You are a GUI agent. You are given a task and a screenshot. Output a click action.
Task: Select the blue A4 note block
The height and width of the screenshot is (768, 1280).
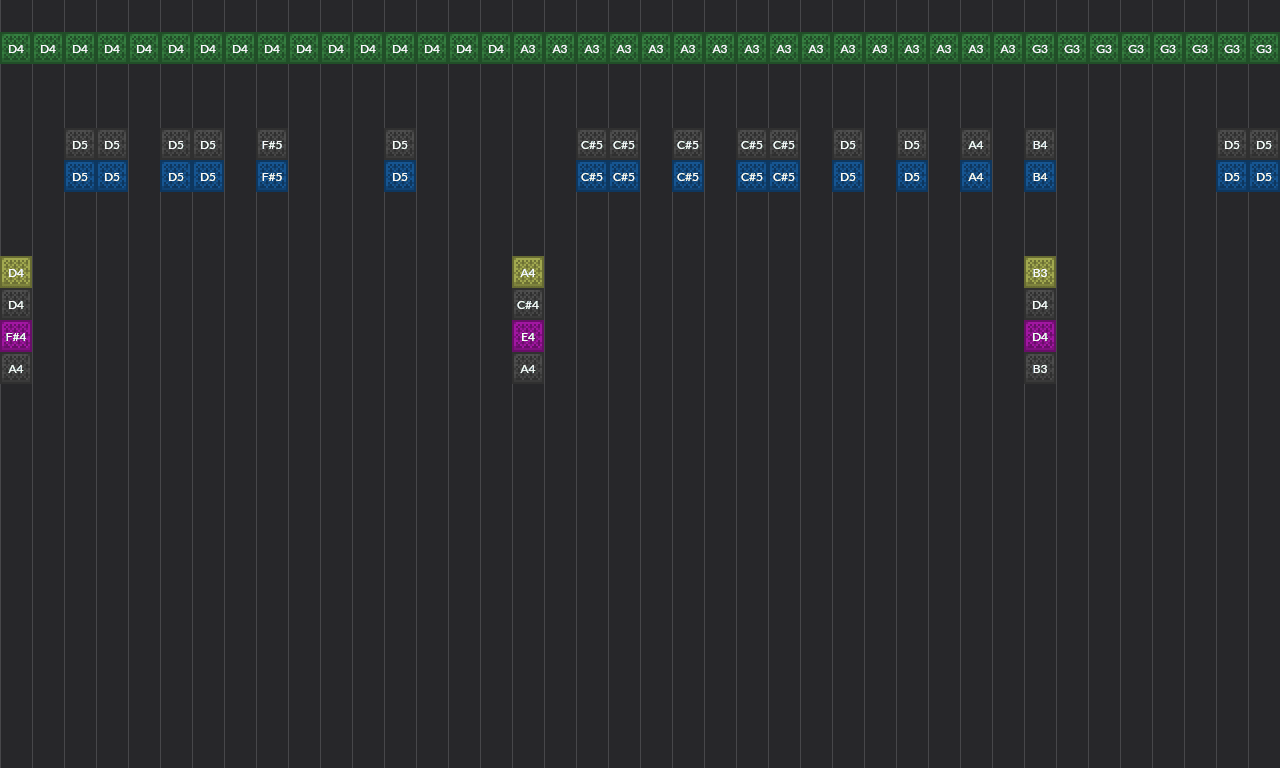click(976, 176)
